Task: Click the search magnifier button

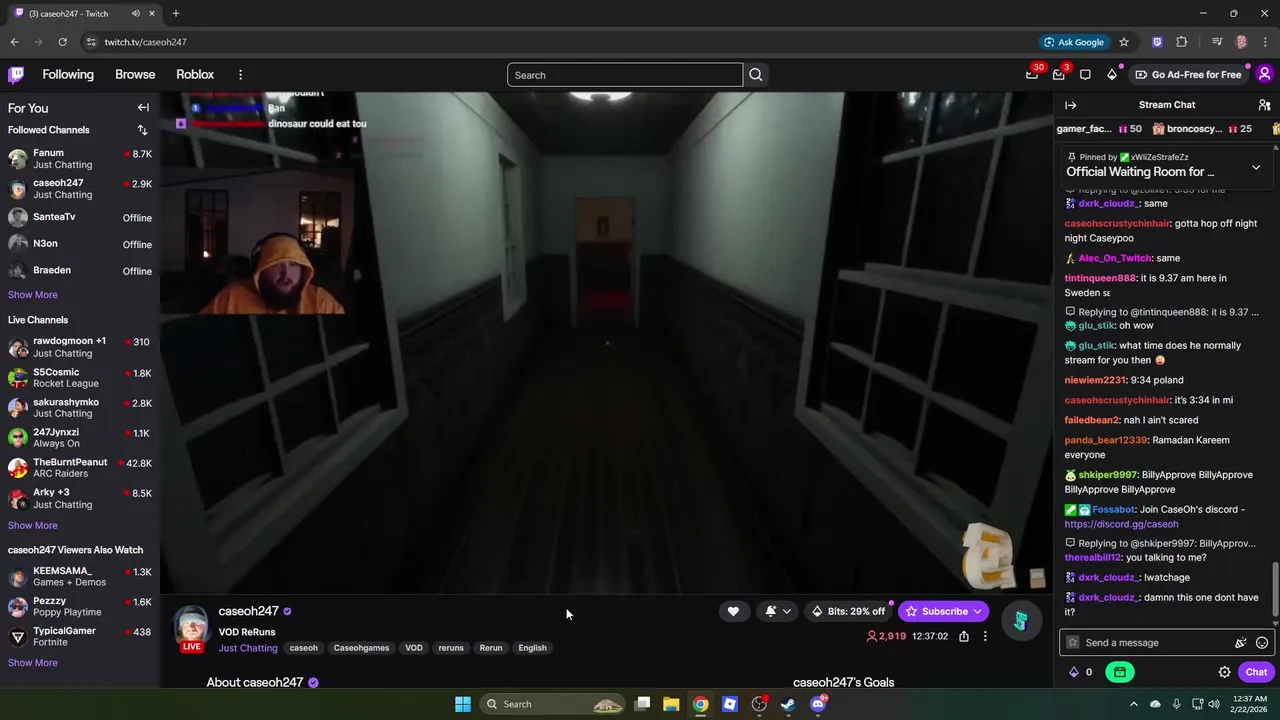Action: (756, 75)
